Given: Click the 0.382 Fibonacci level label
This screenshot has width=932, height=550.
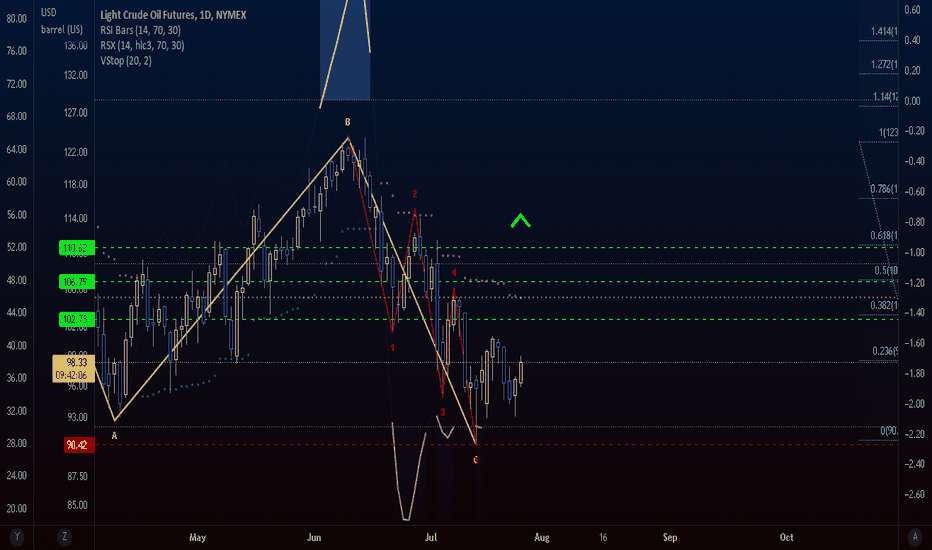Looking at the screenshot, I should [884, 306].
